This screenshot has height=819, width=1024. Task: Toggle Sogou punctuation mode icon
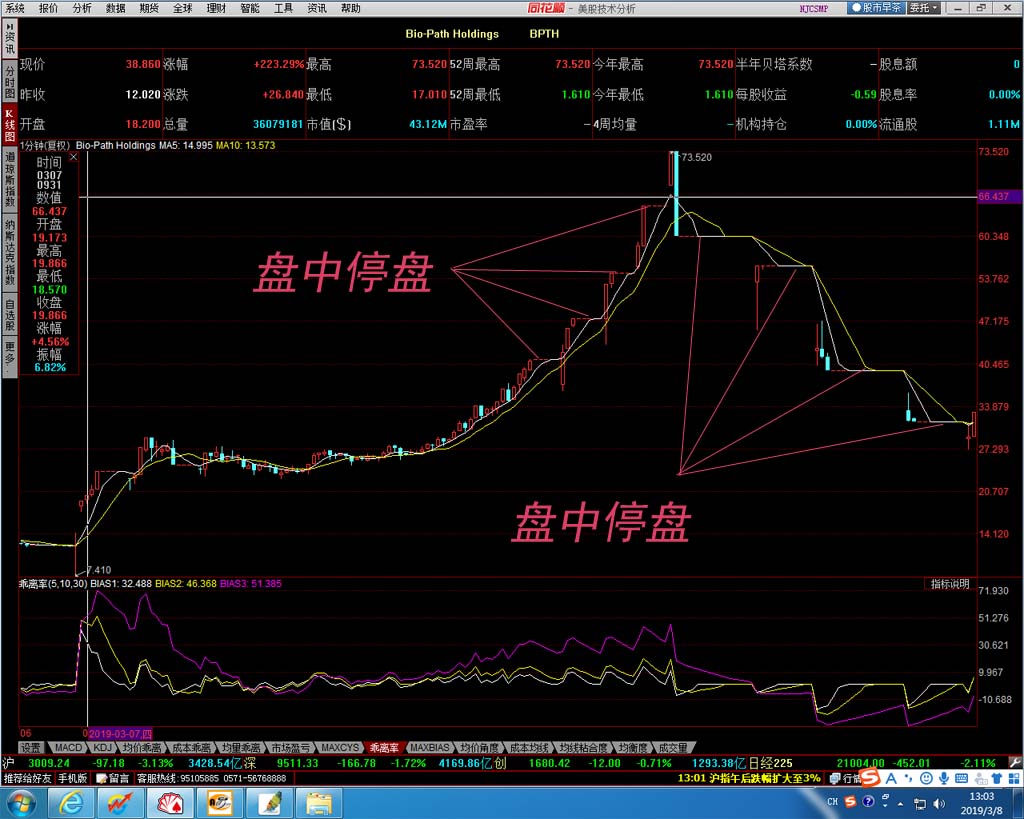coord(908,778)
